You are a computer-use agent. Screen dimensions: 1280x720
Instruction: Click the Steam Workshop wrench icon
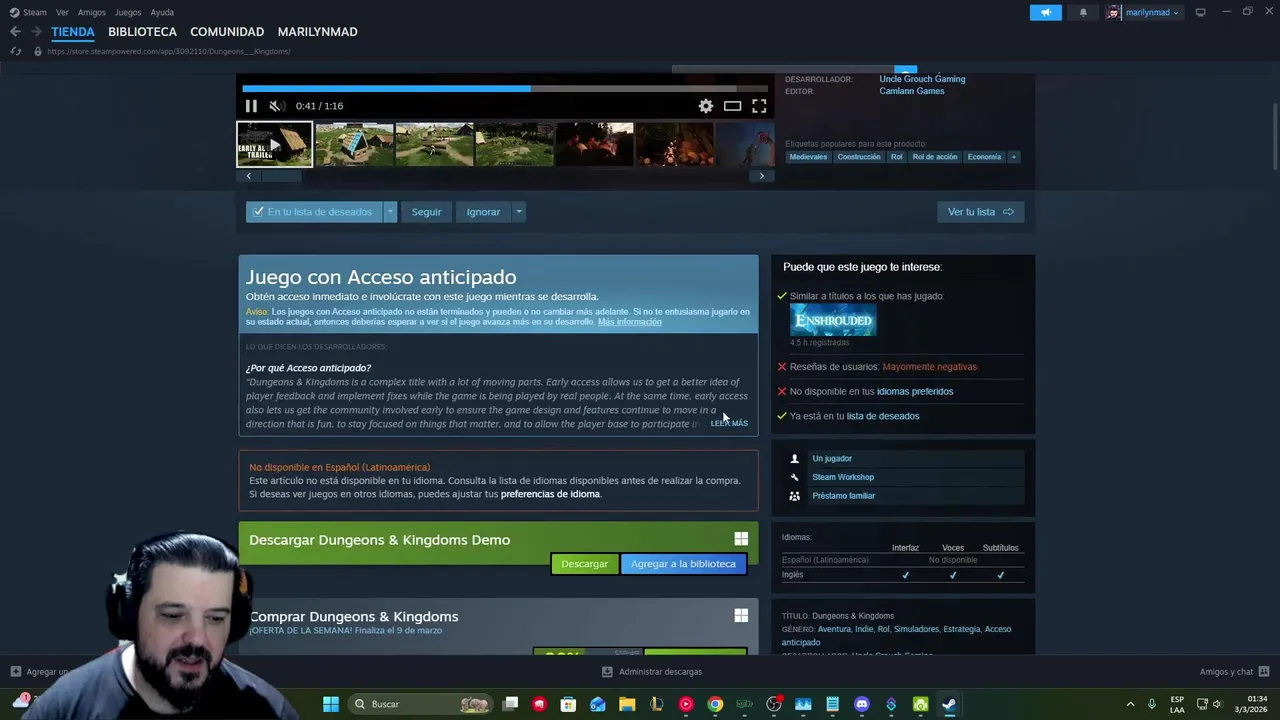795,477
